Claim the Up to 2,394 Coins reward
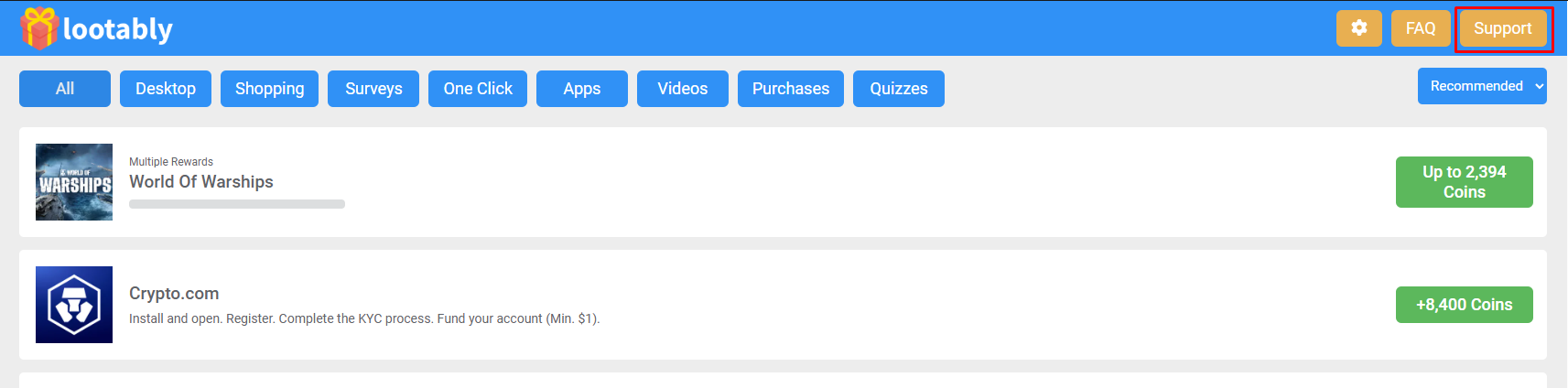The width and height of the screenshot is (1568, 388). point(1464,182)
